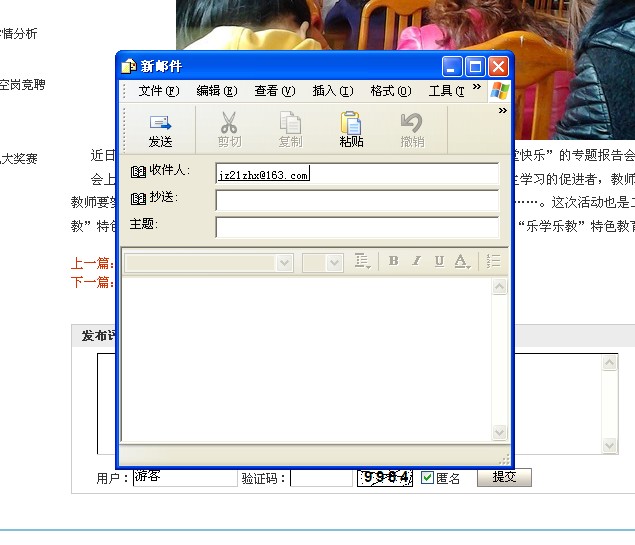The height and width of the screenshot is (545, 635).
Task: Open the paragraph style dropdown button
Action: coord(362,261)
